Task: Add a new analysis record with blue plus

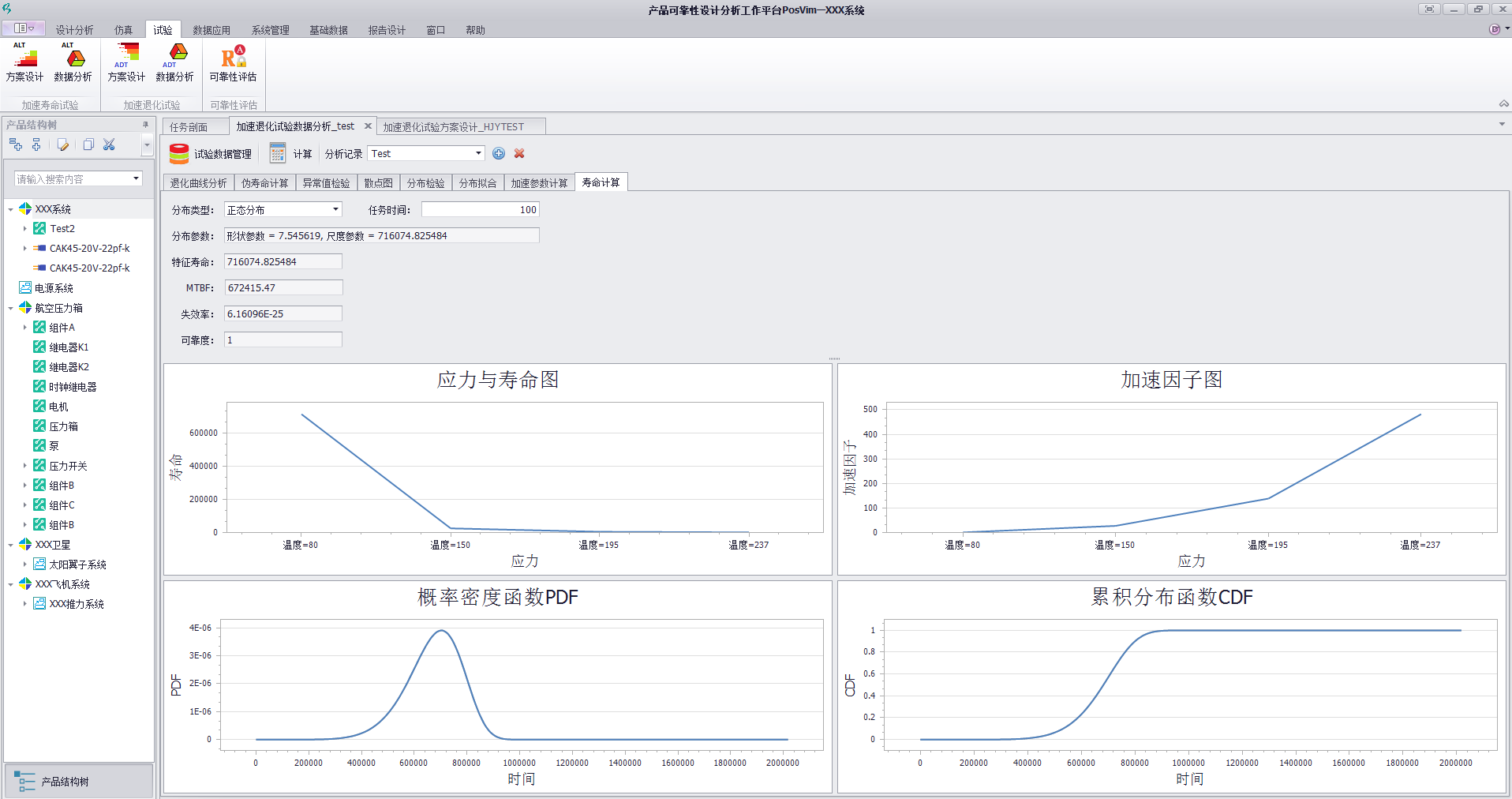Action: point(499,153)
